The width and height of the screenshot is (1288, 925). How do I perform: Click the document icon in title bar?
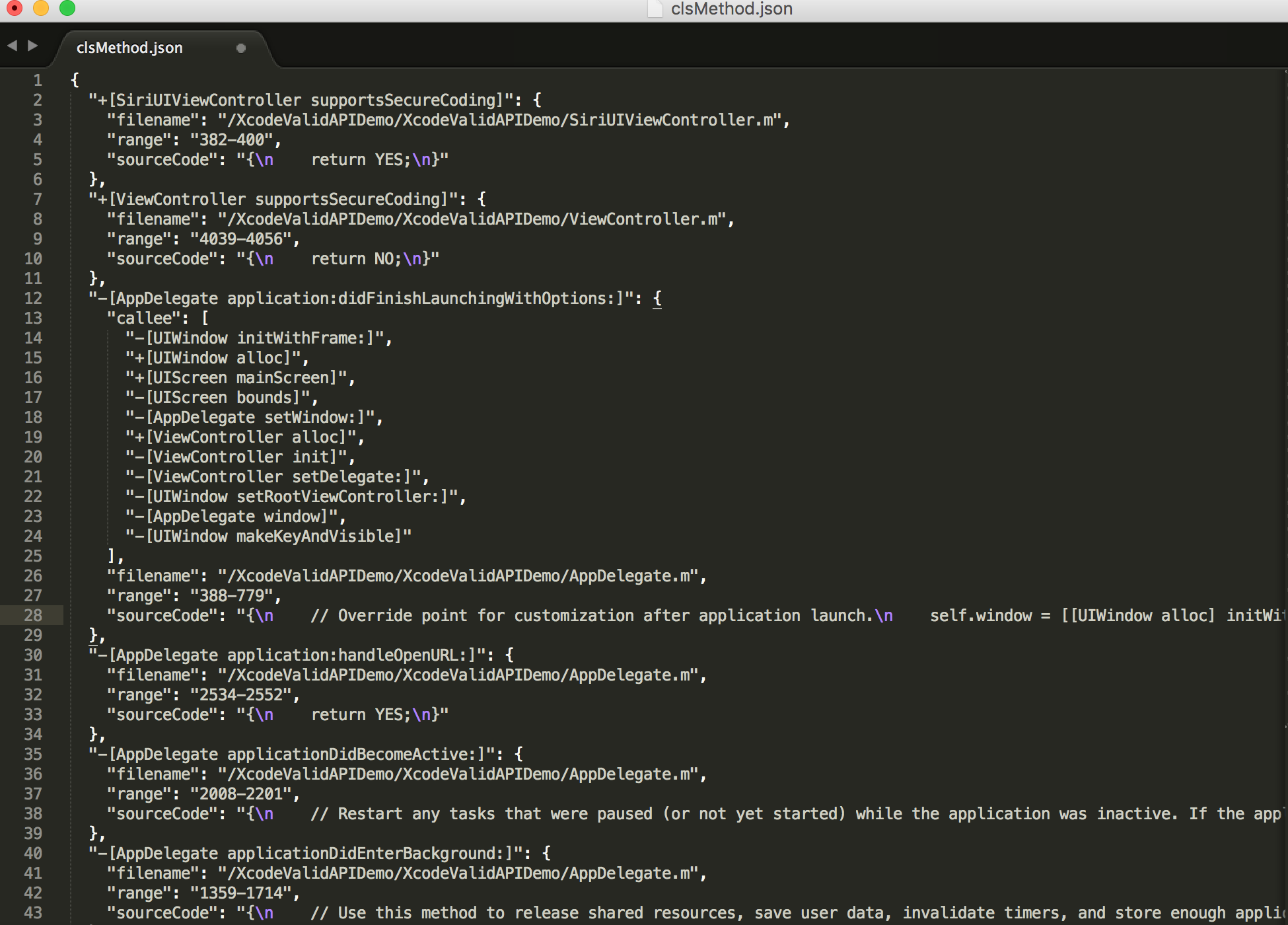(655, 9)
